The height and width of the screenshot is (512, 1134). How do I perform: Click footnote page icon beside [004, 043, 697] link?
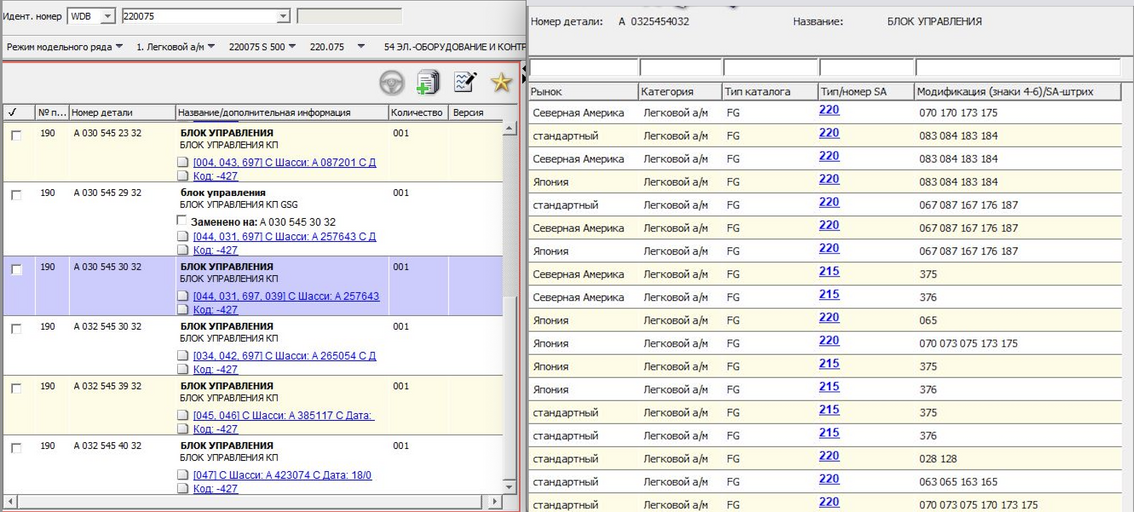coord(184,163)
